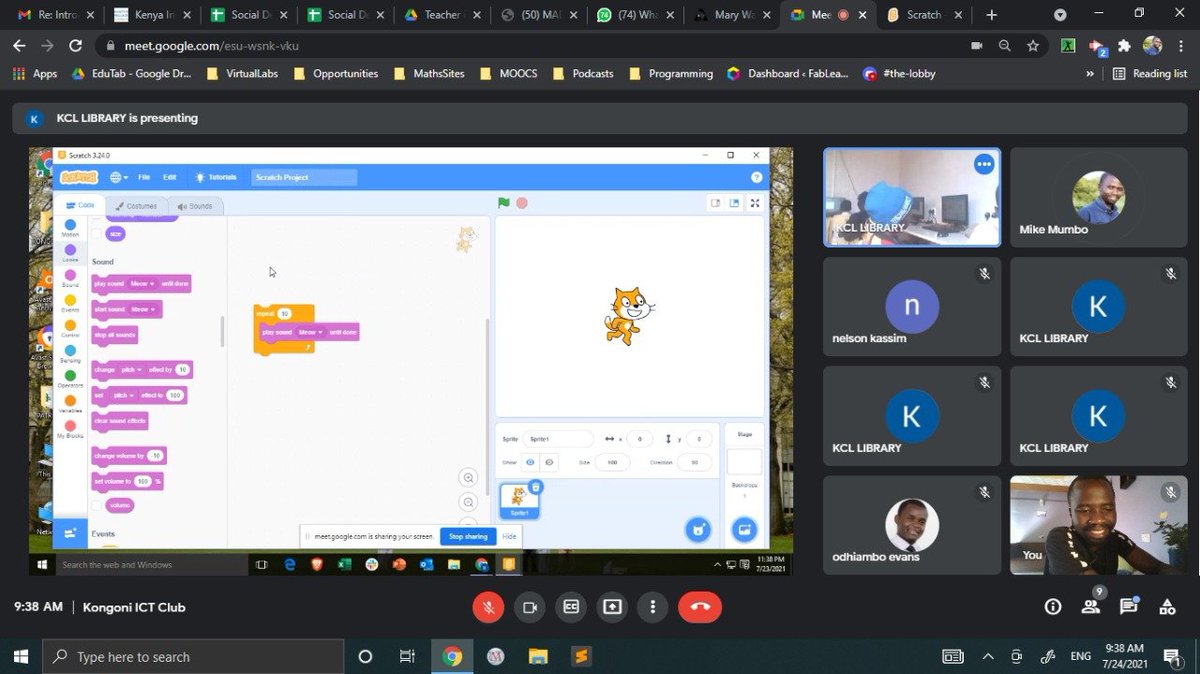Select the odhiambo evans participant tile
This screenshot has height=674, width=1200.
coord(911,525)
